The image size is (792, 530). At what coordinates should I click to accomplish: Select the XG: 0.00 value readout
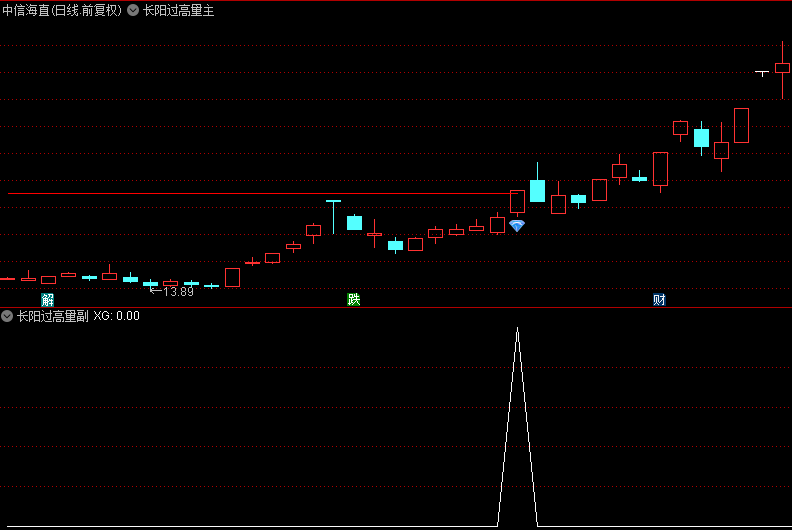point(116,316)
